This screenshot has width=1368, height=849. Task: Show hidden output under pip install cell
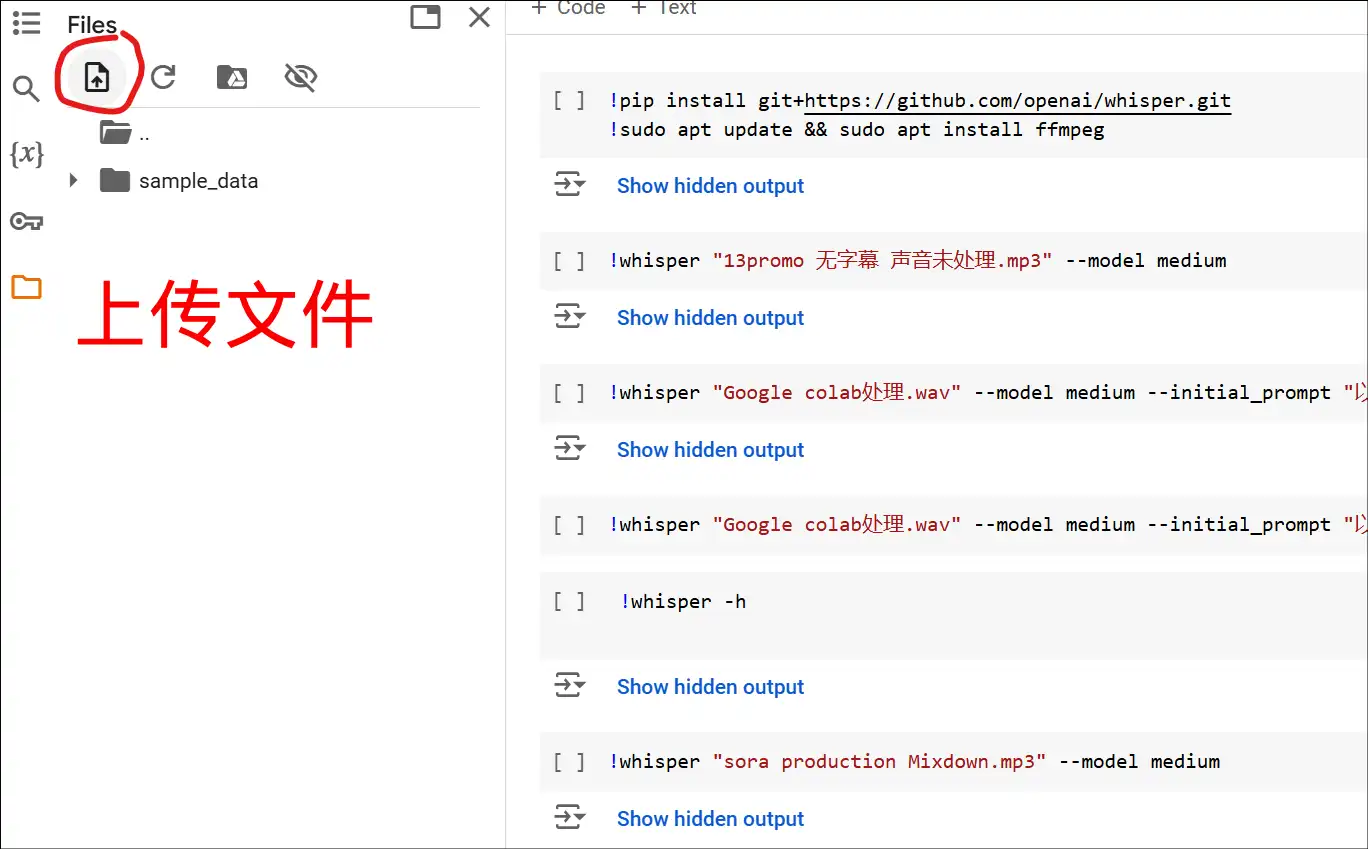point(710,186)
